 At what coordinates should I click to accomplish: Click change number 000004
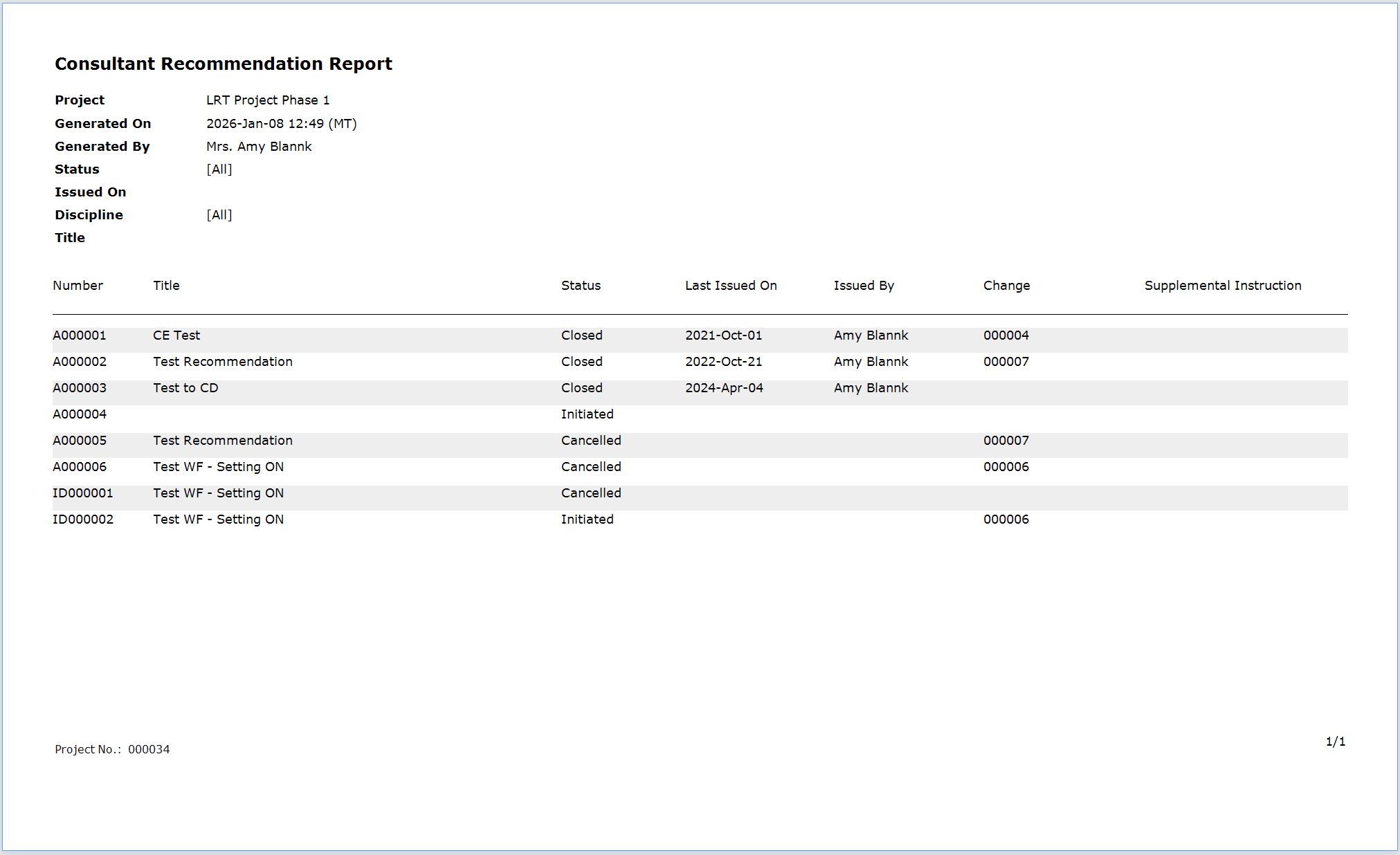1006,335
